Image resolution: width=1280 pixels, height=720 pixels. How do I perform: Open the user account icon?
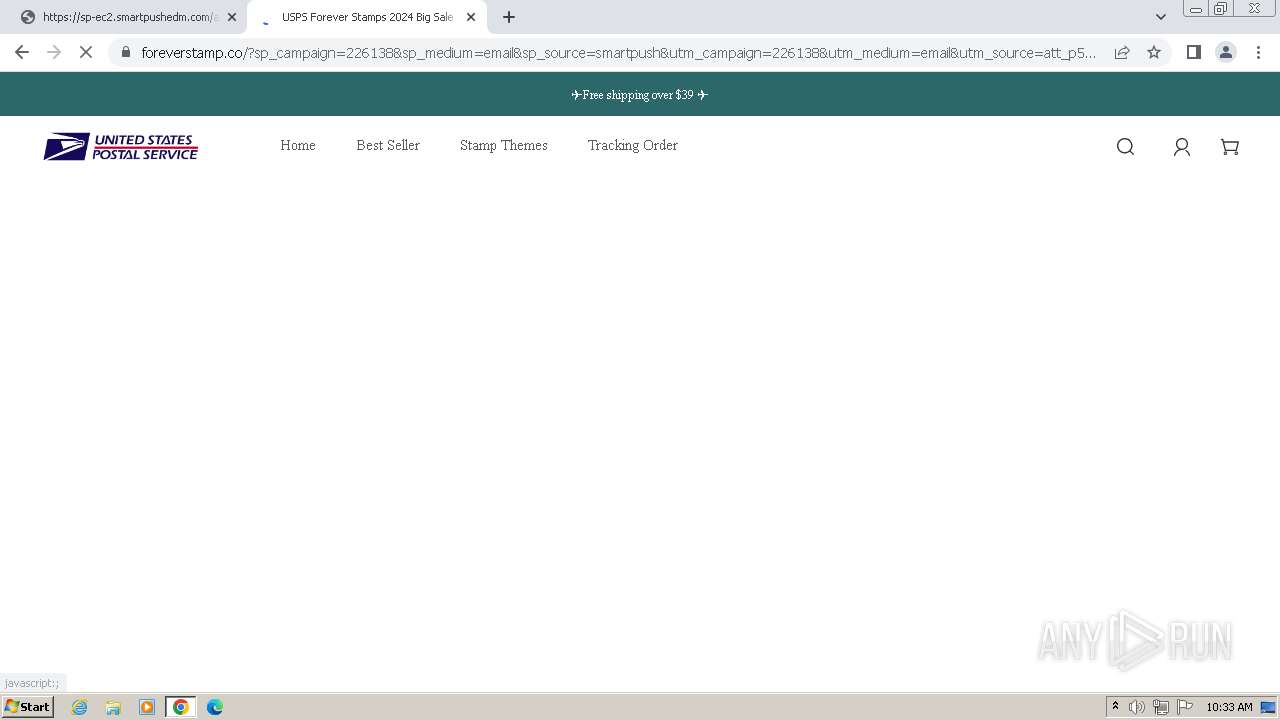click(x=1182, y=147)
